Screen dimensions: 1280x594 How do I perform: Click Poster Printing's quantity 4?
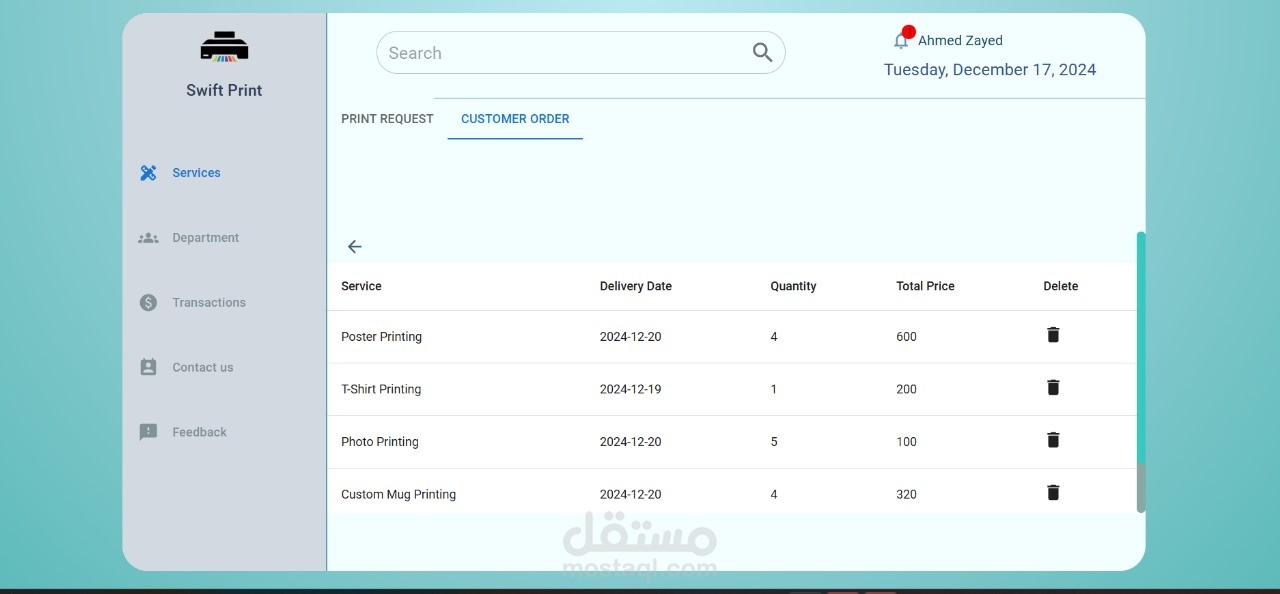(774, 337)
